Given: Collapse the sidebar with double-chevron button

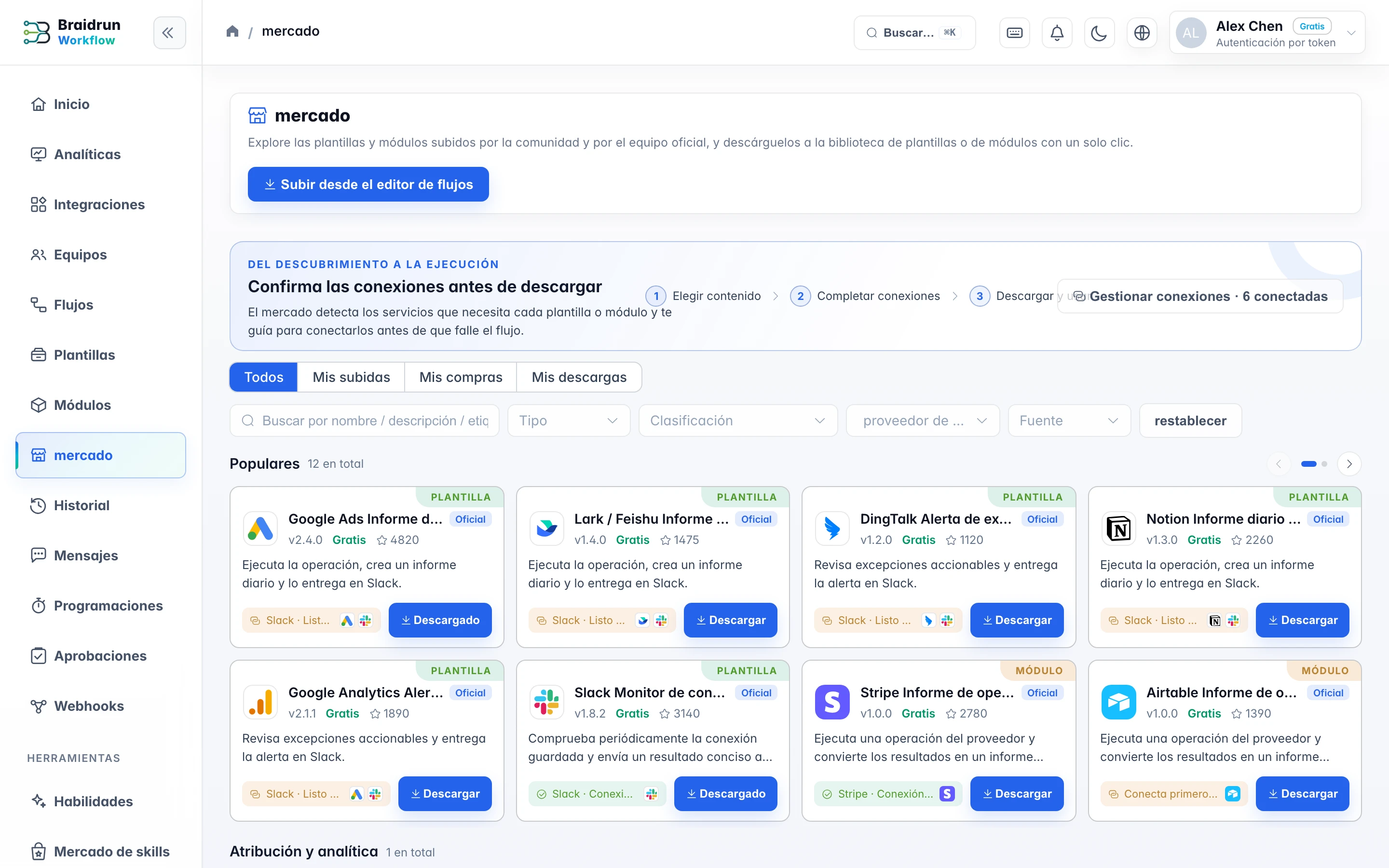Looking at the screenshot, I should pos(169,33).
